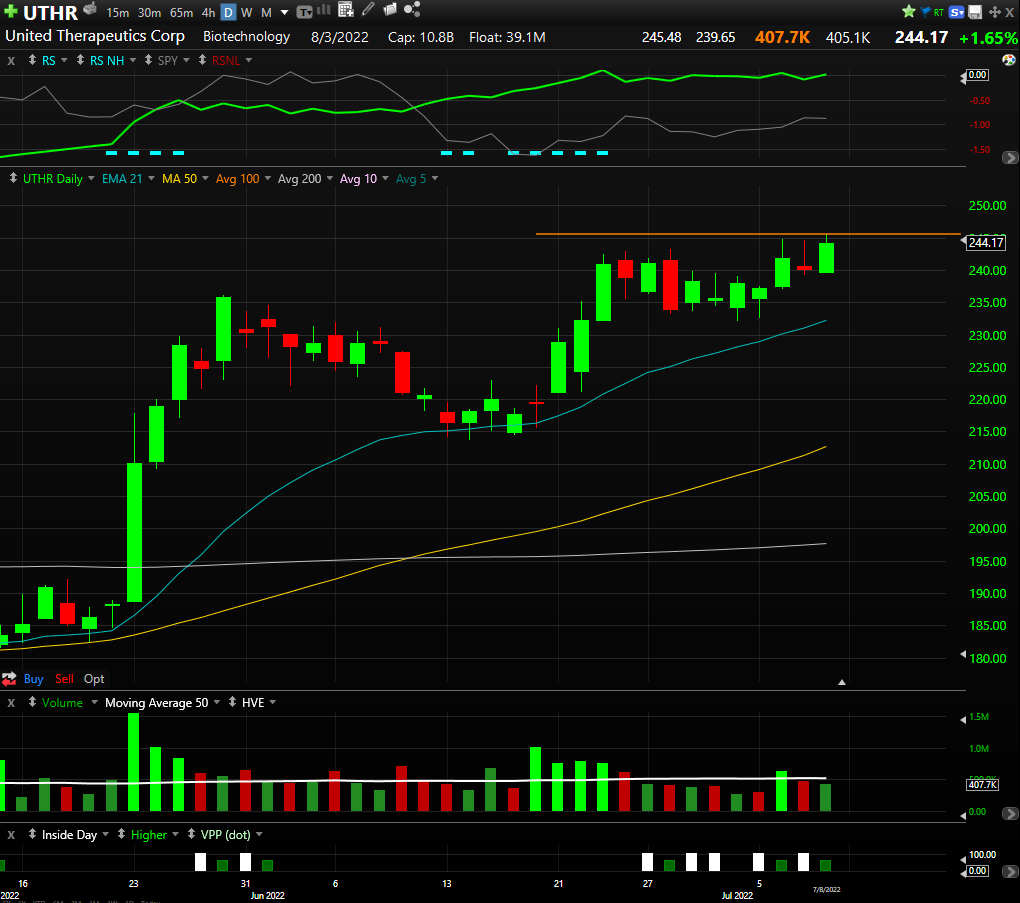Viewport: 1020px width, 903px height.
Task: Open the Avg 5 indicator label
Action: (x=411, y=178)
